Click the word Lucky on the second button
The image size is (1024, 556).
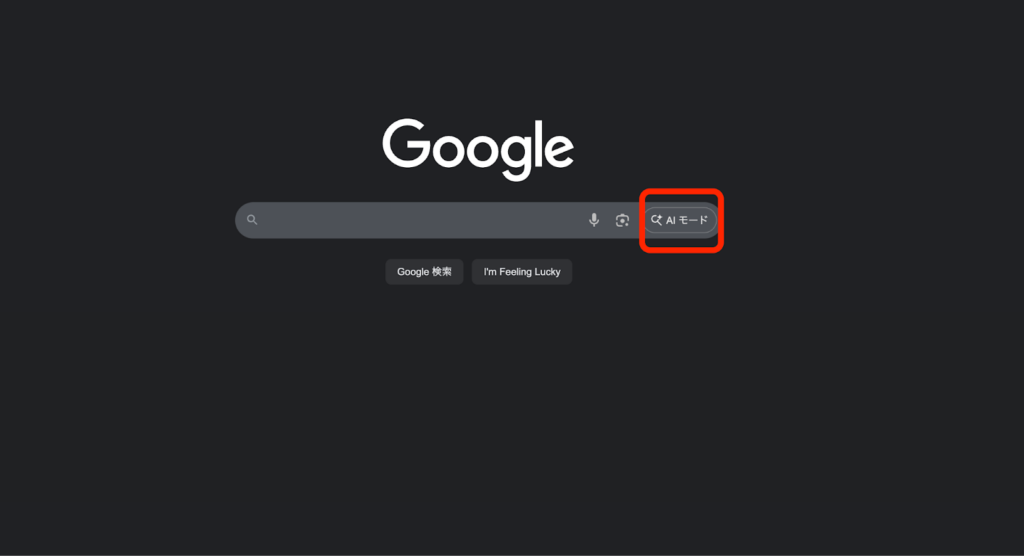[547, 272]
